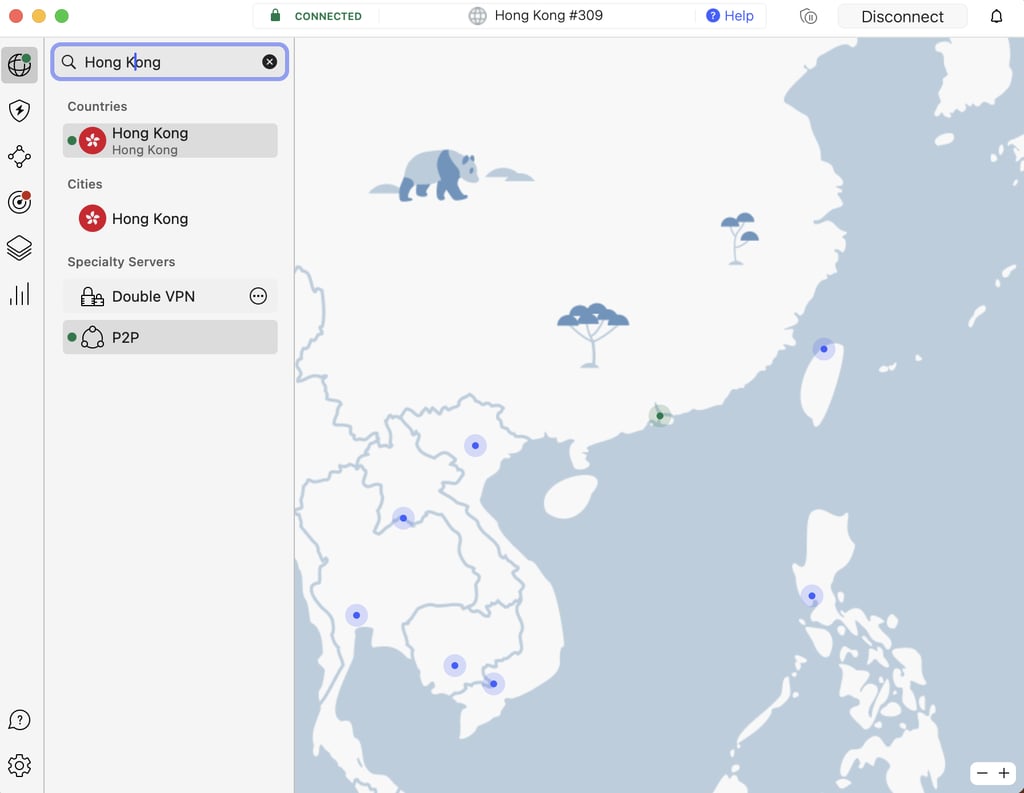Zoom in the map with plus button
Viewport: 1024px width, 793px height.
point(1004,773)
